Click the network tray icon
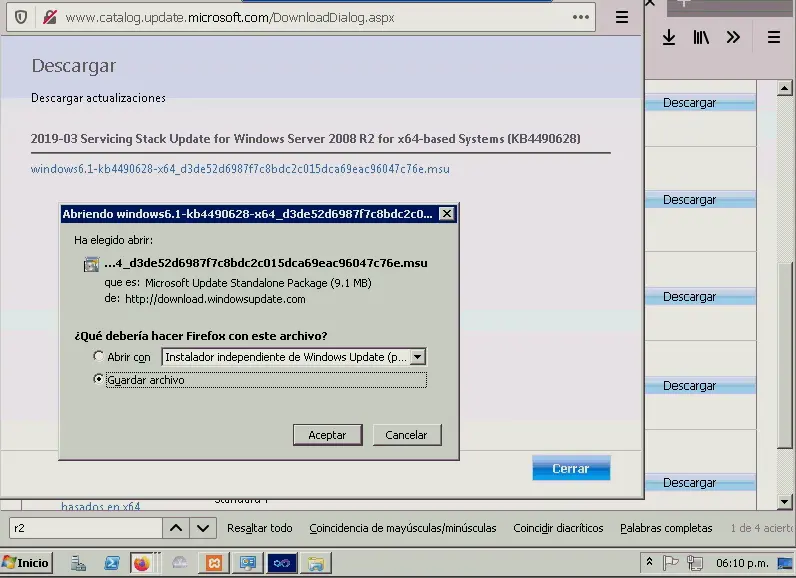This screenshot has height=578, width=796. pyautogui.click(x=695, y=562)
